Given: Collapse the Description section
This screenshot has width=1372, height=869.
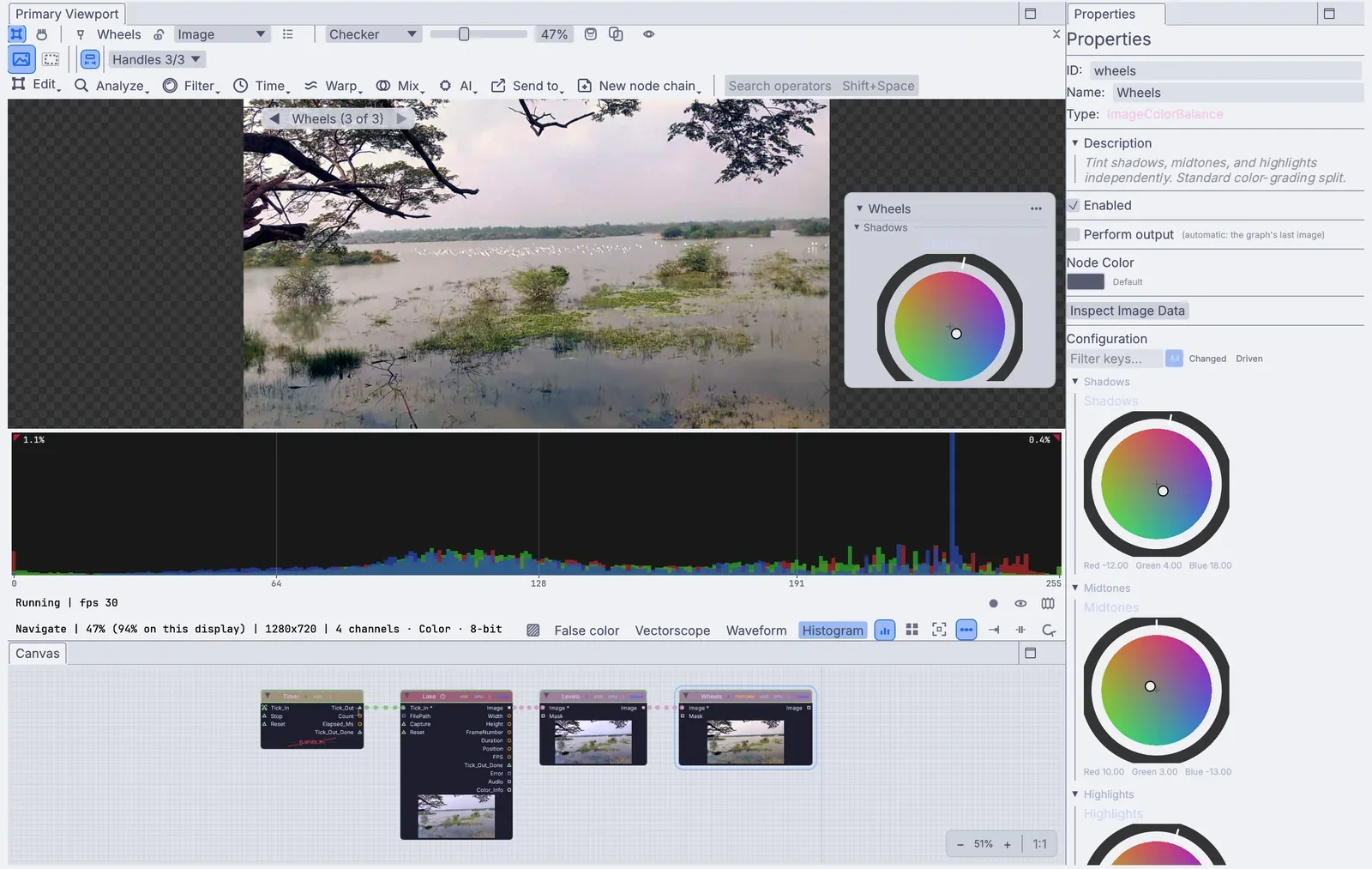Looking at the screenshot, I should [x=1075, y=143].
